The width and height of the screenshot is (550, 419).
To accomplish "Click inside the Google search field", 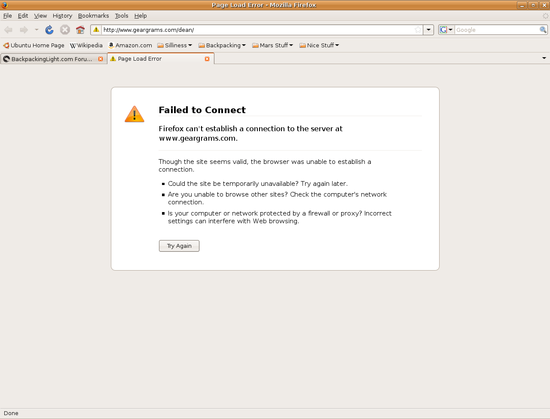I will [497, 30].
